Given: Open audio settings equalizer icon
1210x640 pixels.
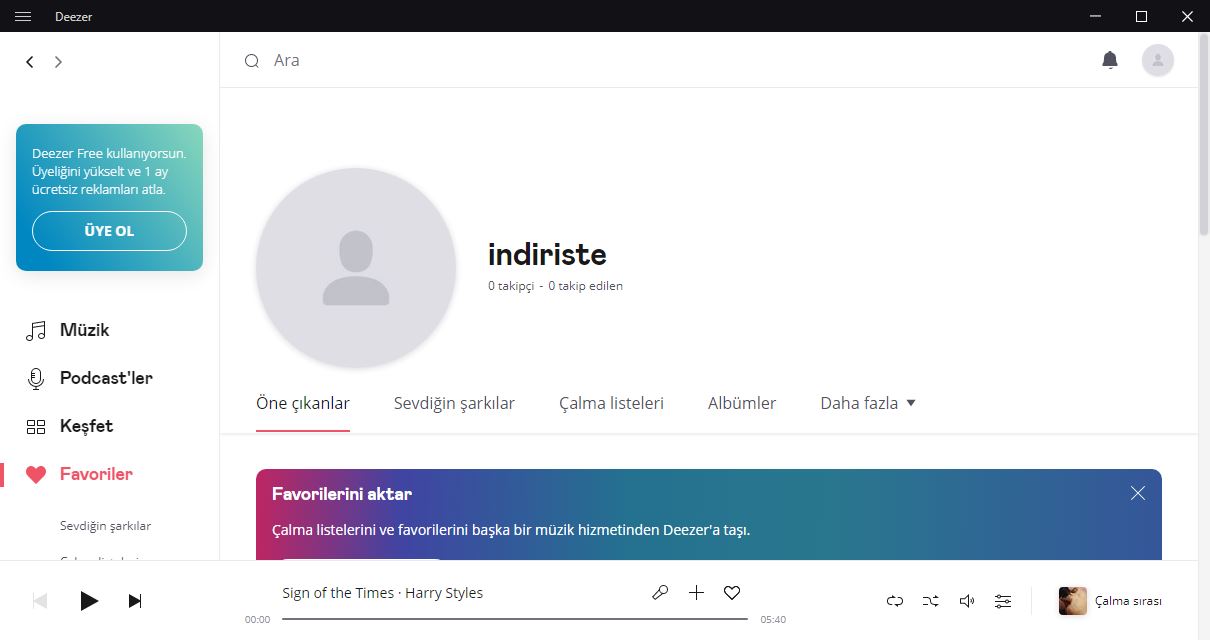Looking at the screenshot, I should tap(1003, 601).
